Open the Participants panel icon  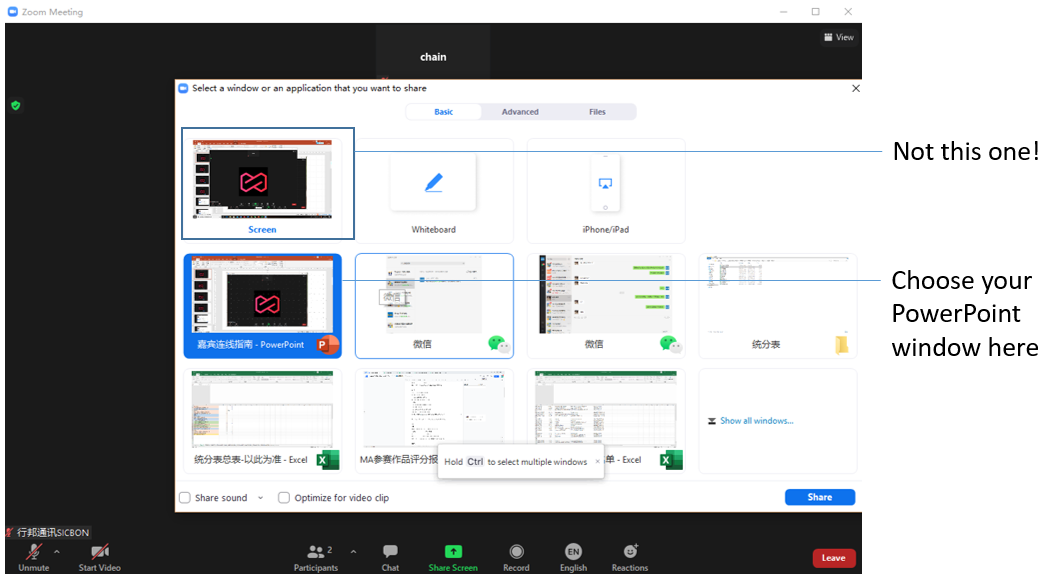click(x=316, y=552)
